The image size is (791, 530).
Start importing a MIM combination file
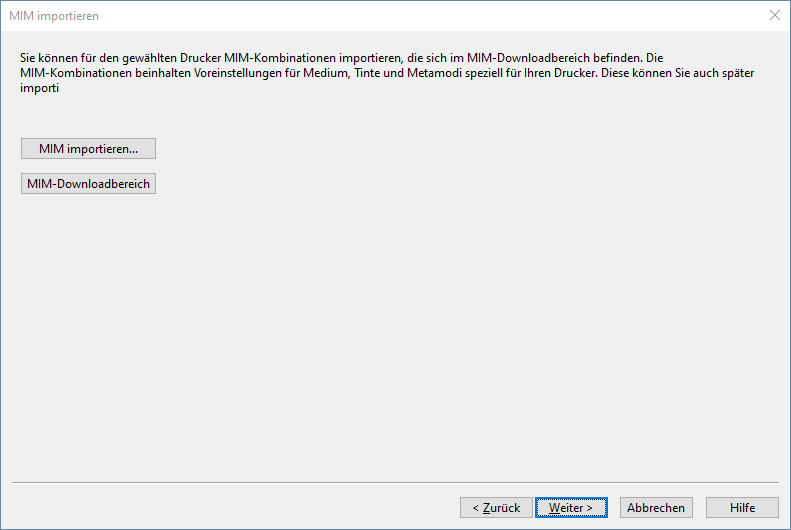[x=88, y=148]
